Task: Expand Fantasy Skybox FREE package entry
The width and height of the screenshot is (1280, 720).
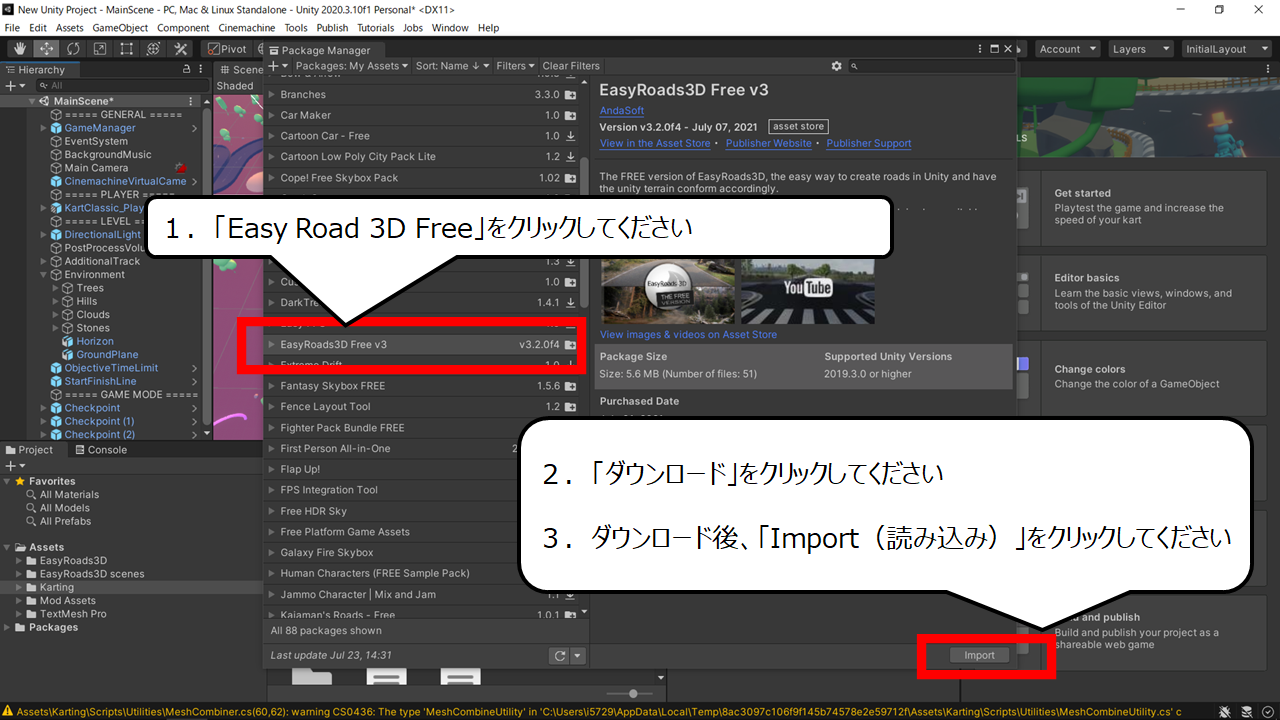Action: coord(272,386)
